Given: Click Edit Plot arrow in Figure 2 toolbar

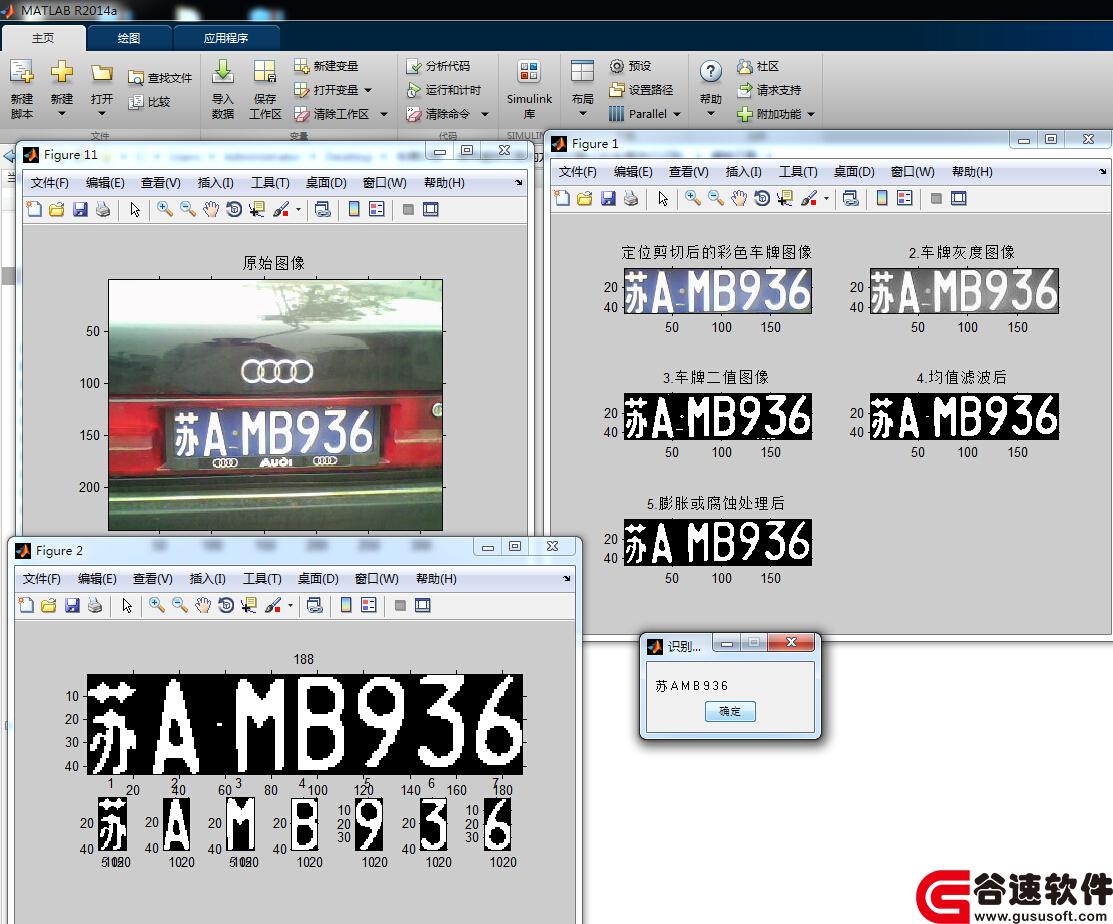Looking at the screenshot, I should click(x=127, y=605).
